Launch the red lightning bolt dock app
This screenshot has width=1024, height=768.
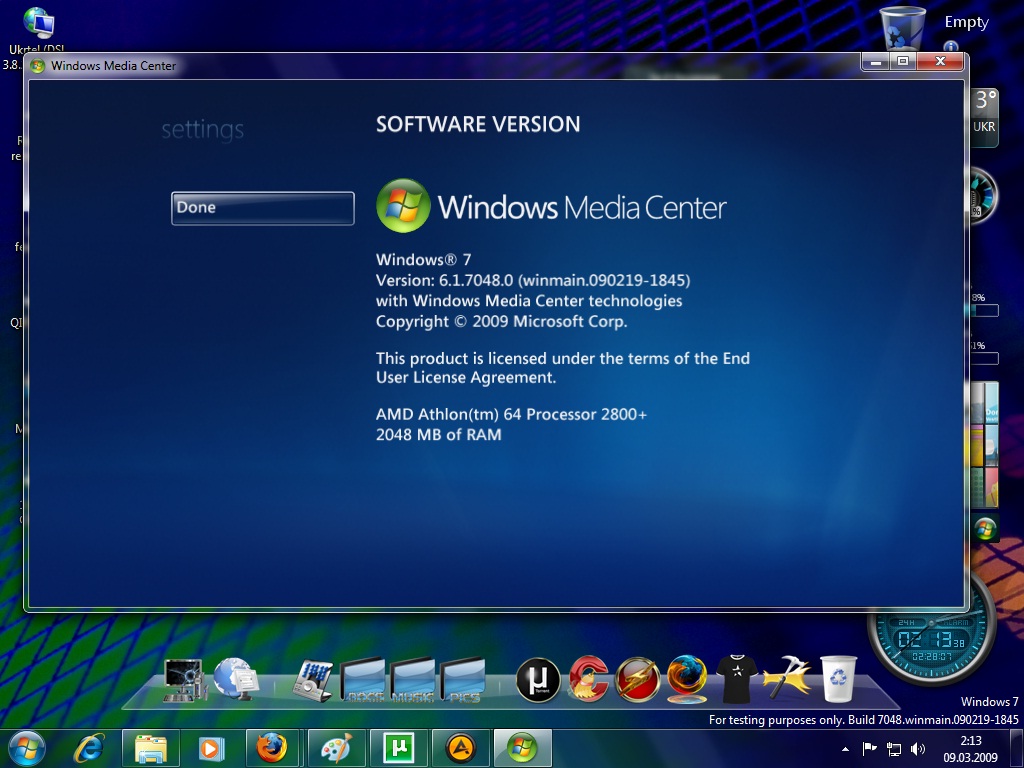pos(638,679)
